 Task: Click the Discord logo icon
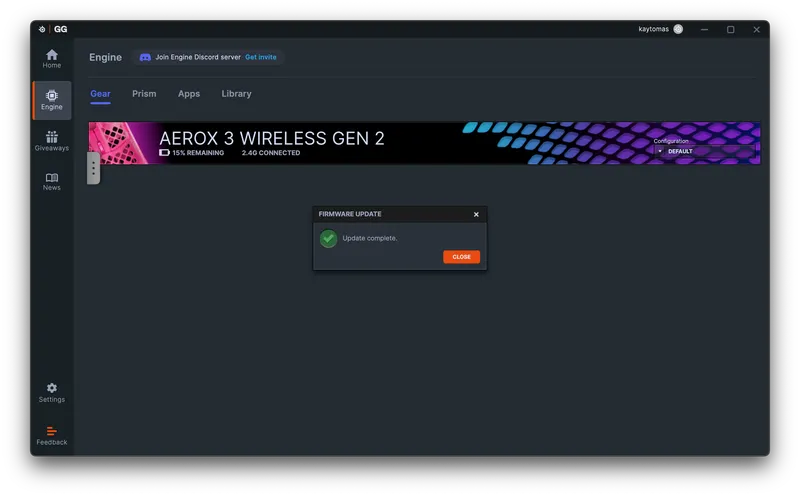[145, 57]
